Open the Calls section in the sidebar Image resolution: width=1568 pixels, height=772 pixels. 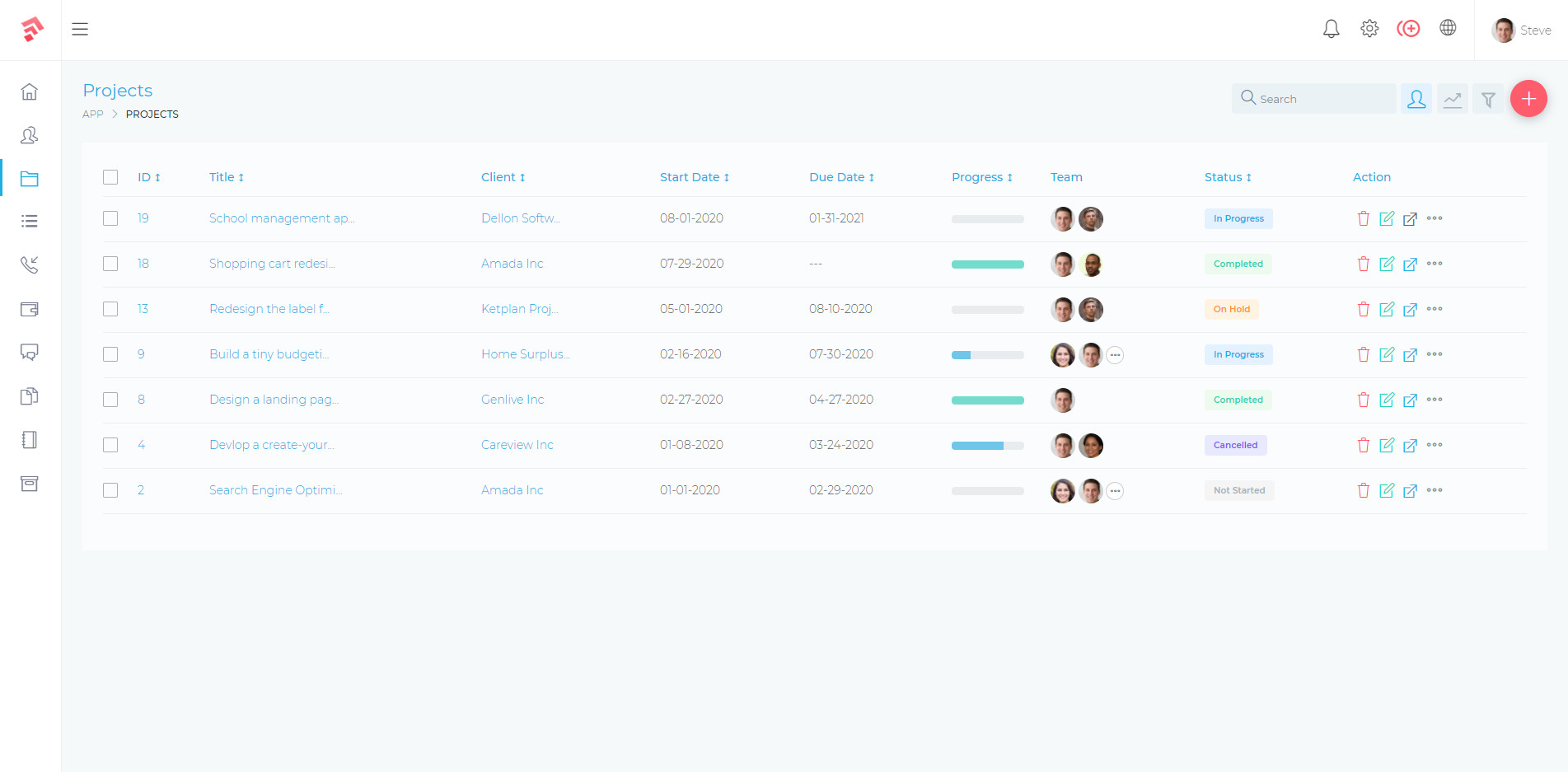coord(30,264)
